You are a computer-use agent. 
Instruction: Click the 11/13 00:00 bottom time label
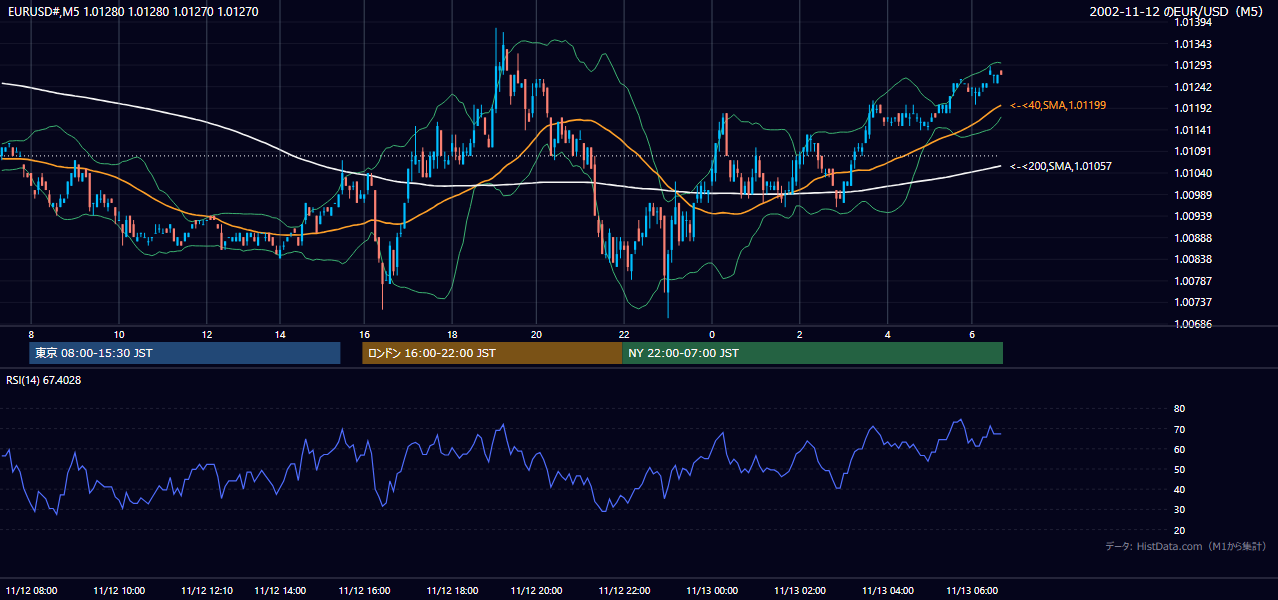tap(712, 590)
